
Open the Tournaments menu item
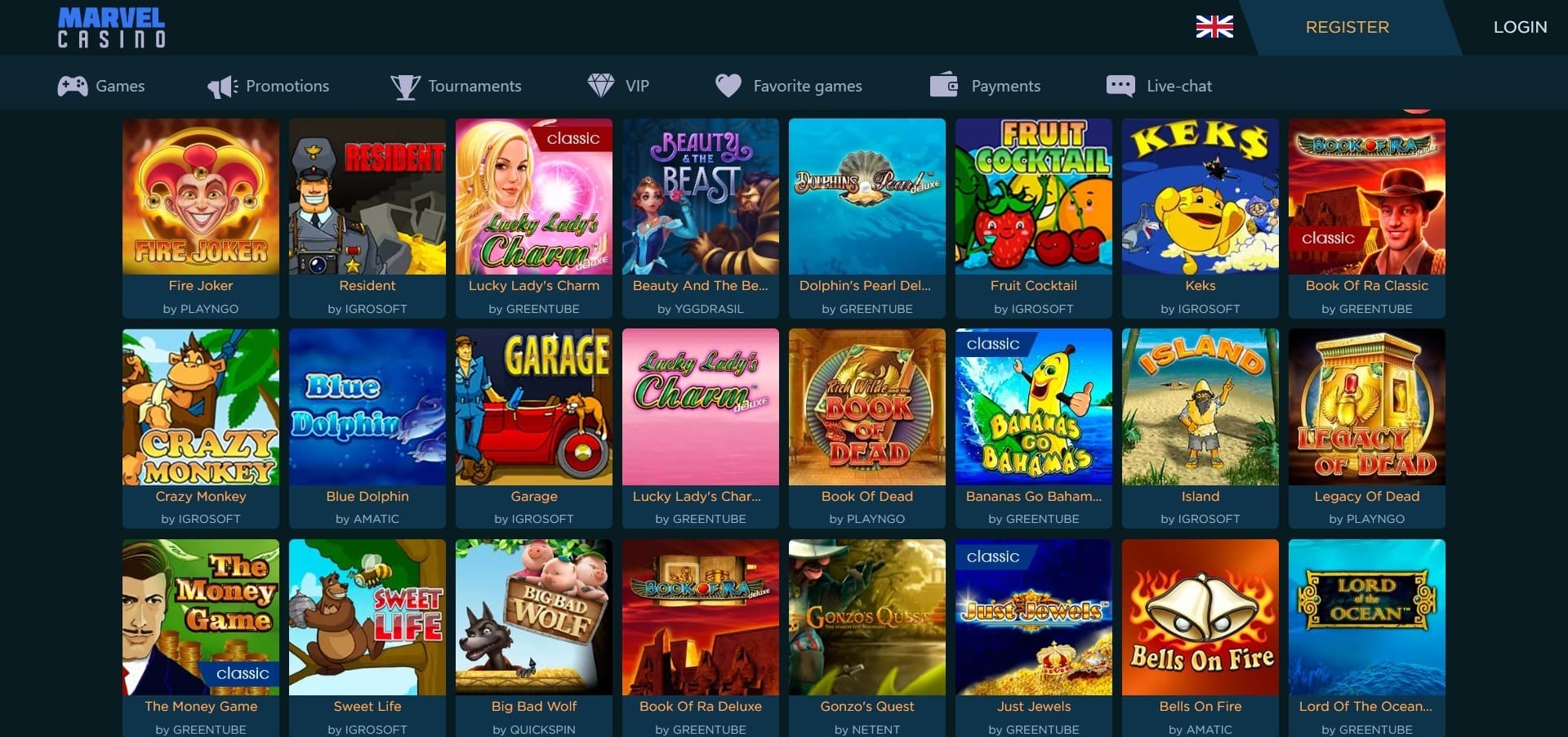pos(474,86)
